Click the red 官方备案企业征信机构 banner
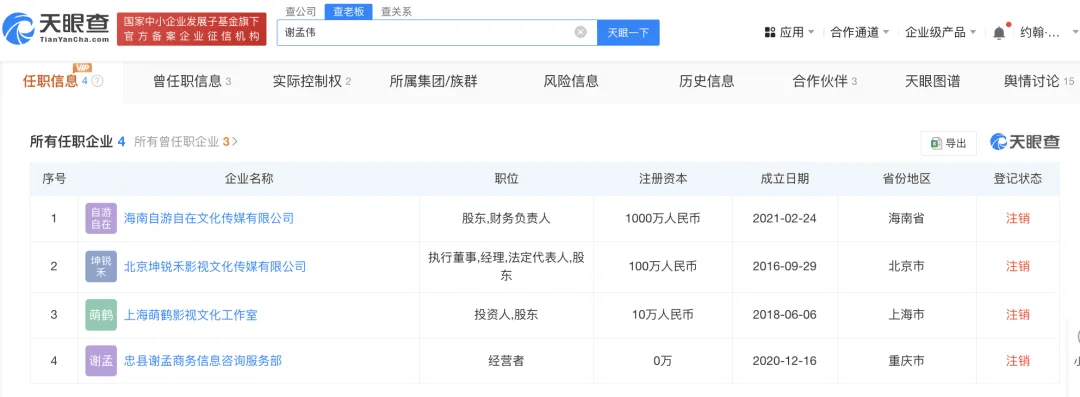1080x397 pixels. click(x=191, y=30)
